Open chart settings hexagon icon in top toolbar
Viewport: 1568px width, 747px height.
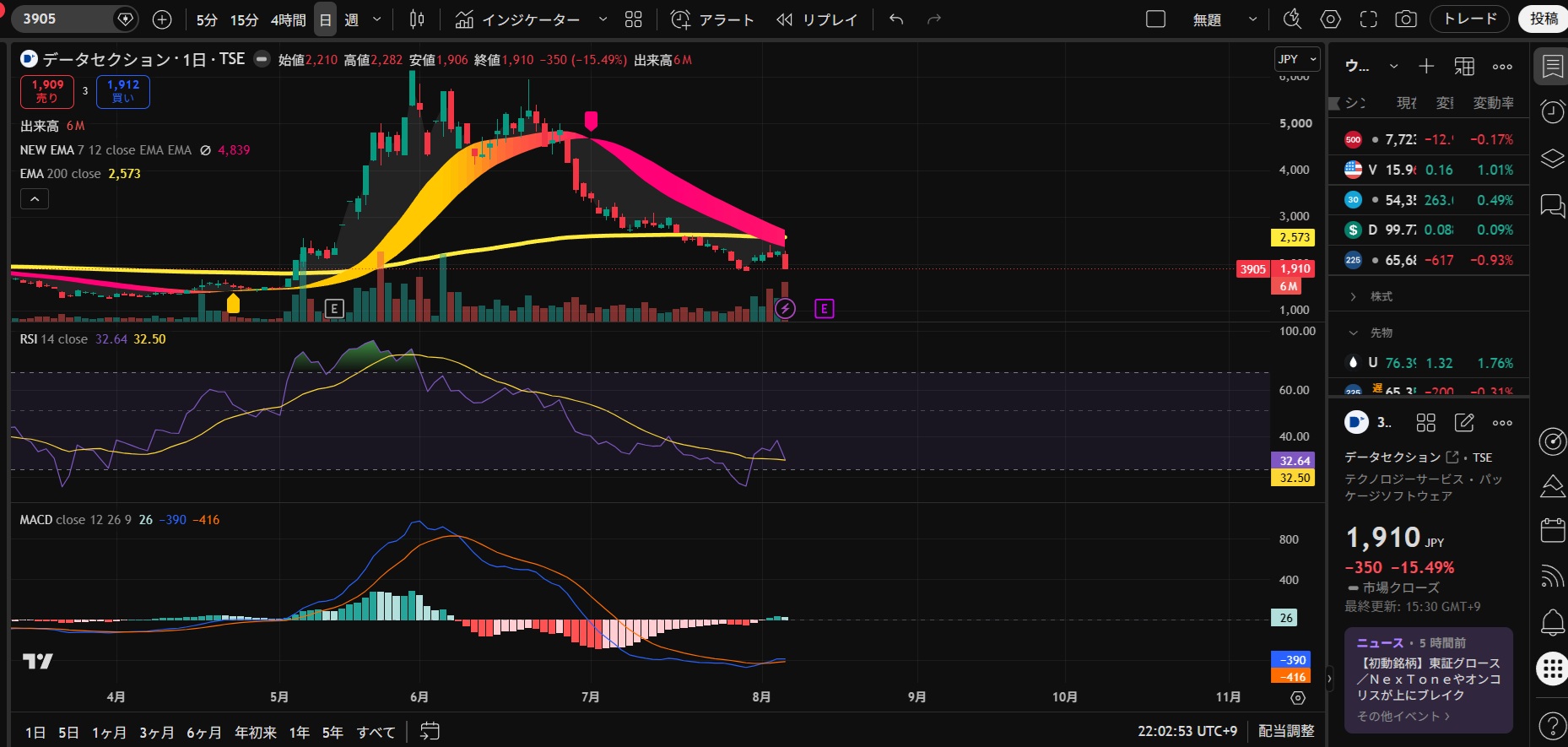click(1331, 19)
